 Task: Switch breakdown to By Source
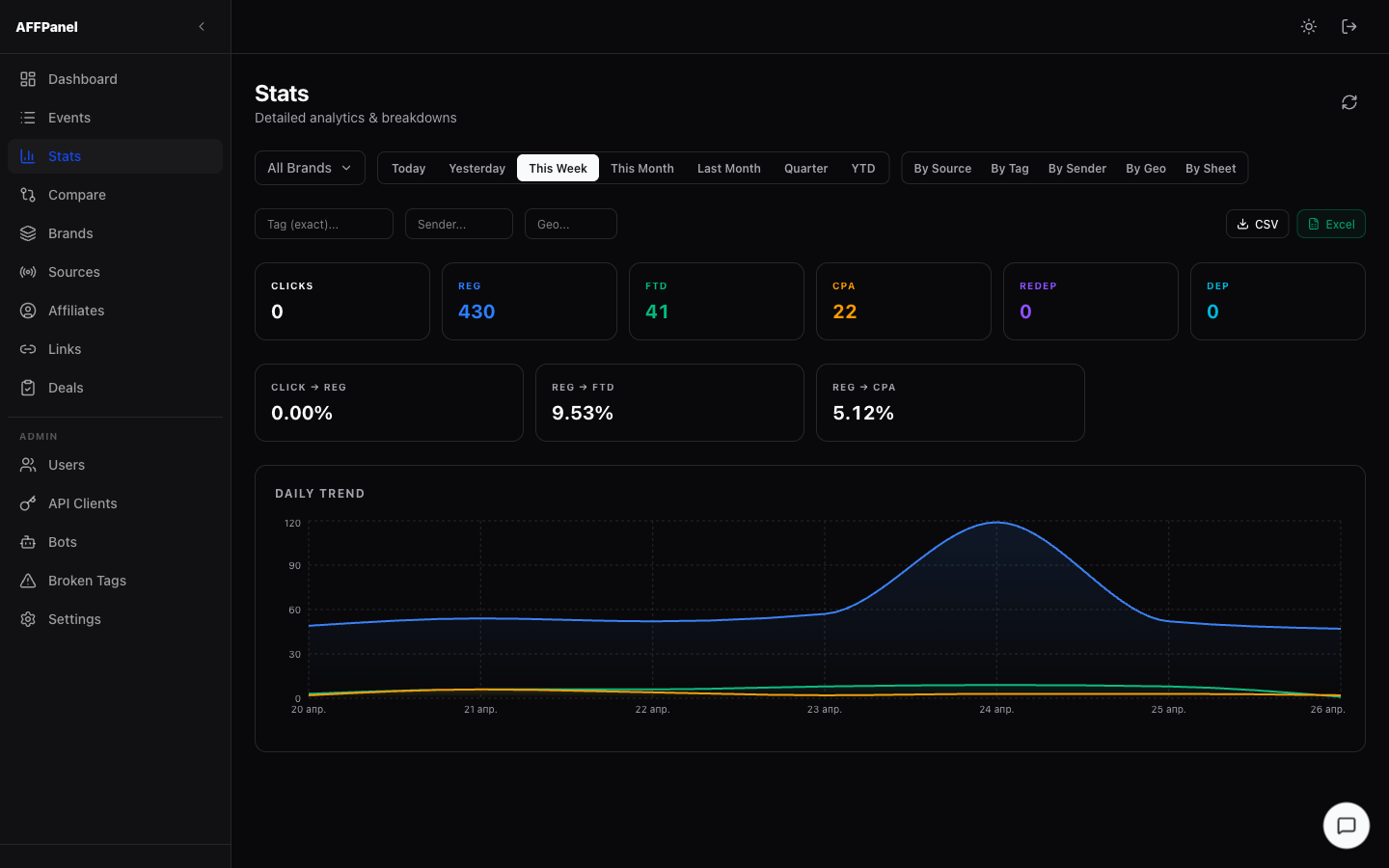coord(941,167)
